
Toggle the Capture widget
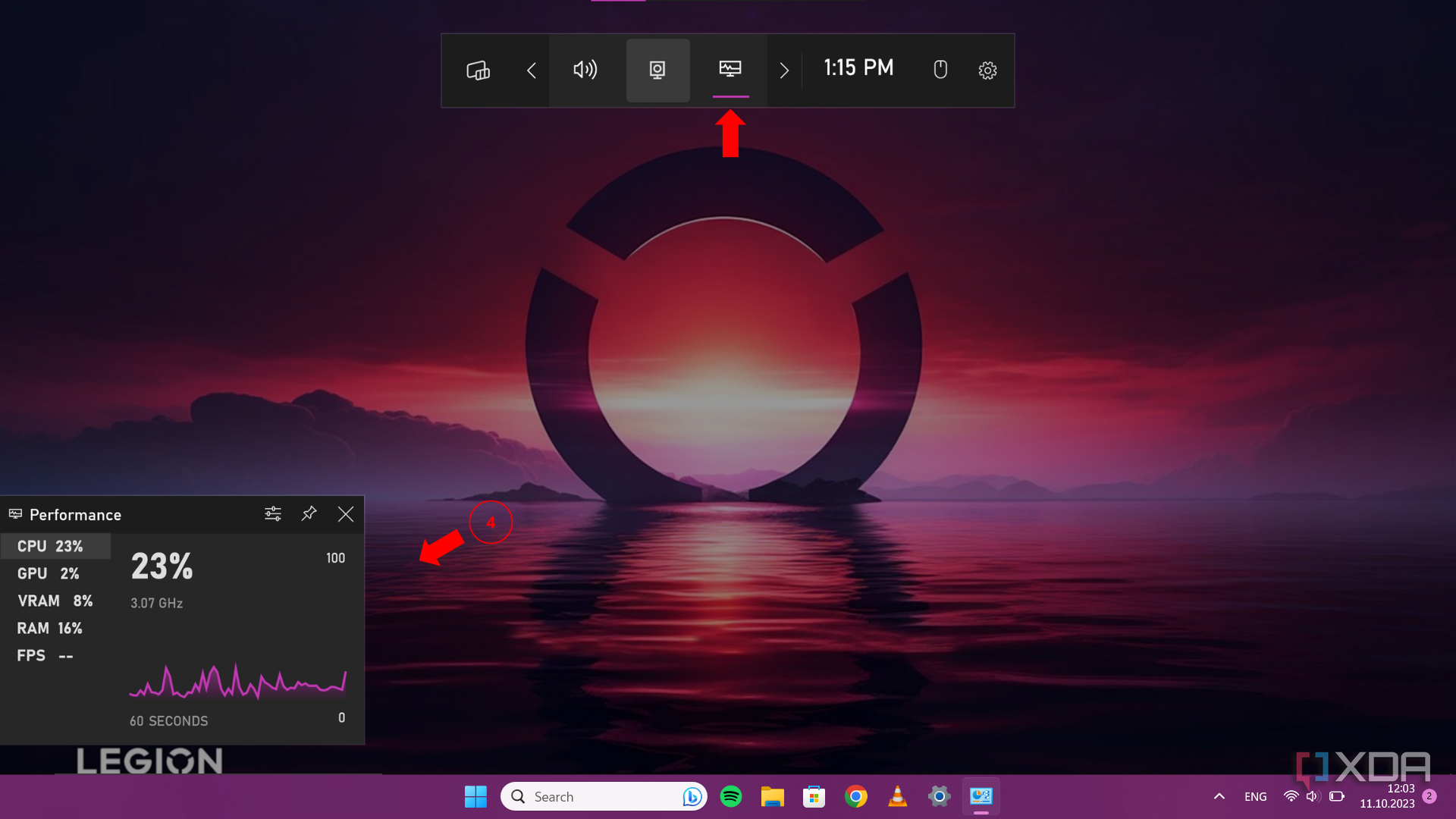click(x=657, y=70)
